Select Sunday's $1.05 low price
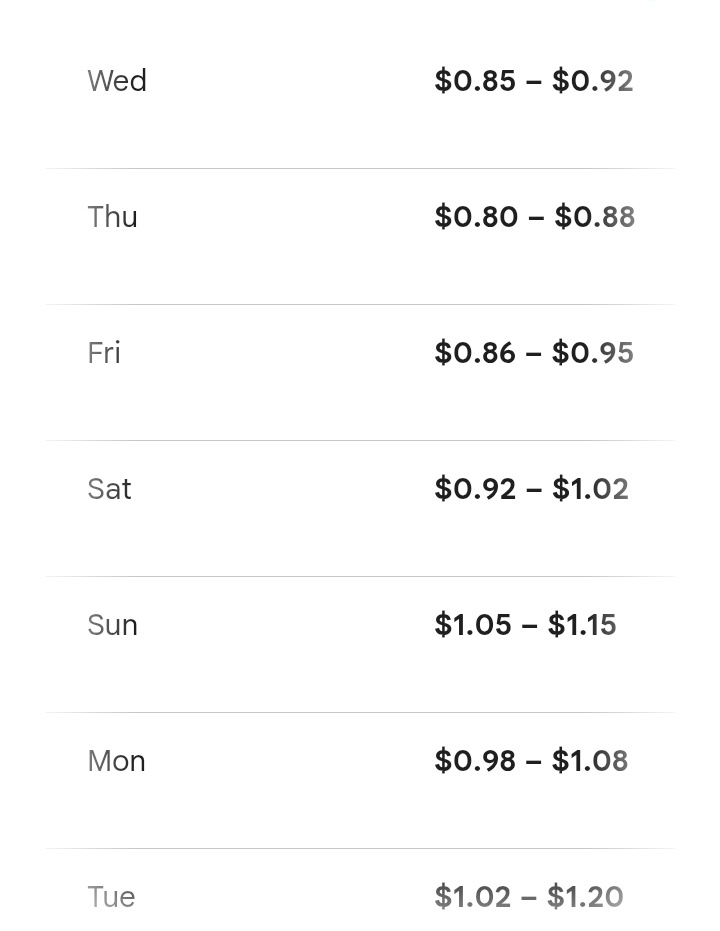 [x=473, y=625]
